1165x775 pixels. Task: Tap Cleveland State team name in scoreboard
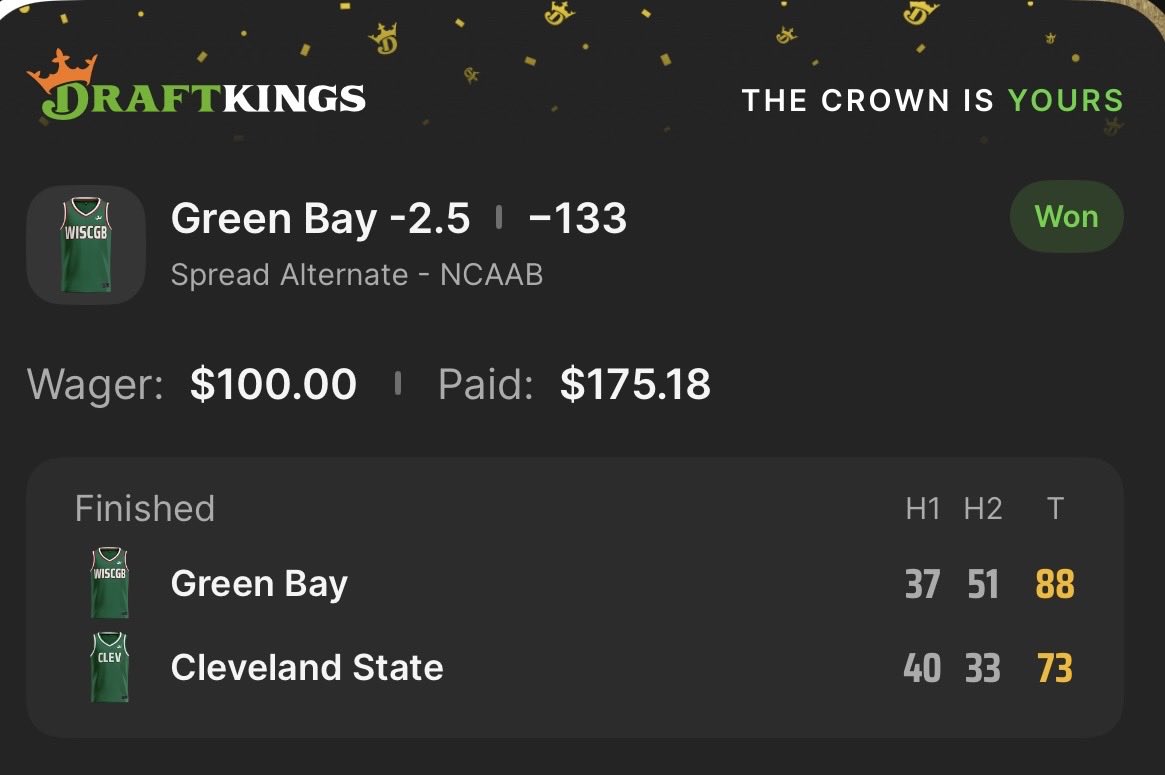pyautogui.click(x=307, y=667)
